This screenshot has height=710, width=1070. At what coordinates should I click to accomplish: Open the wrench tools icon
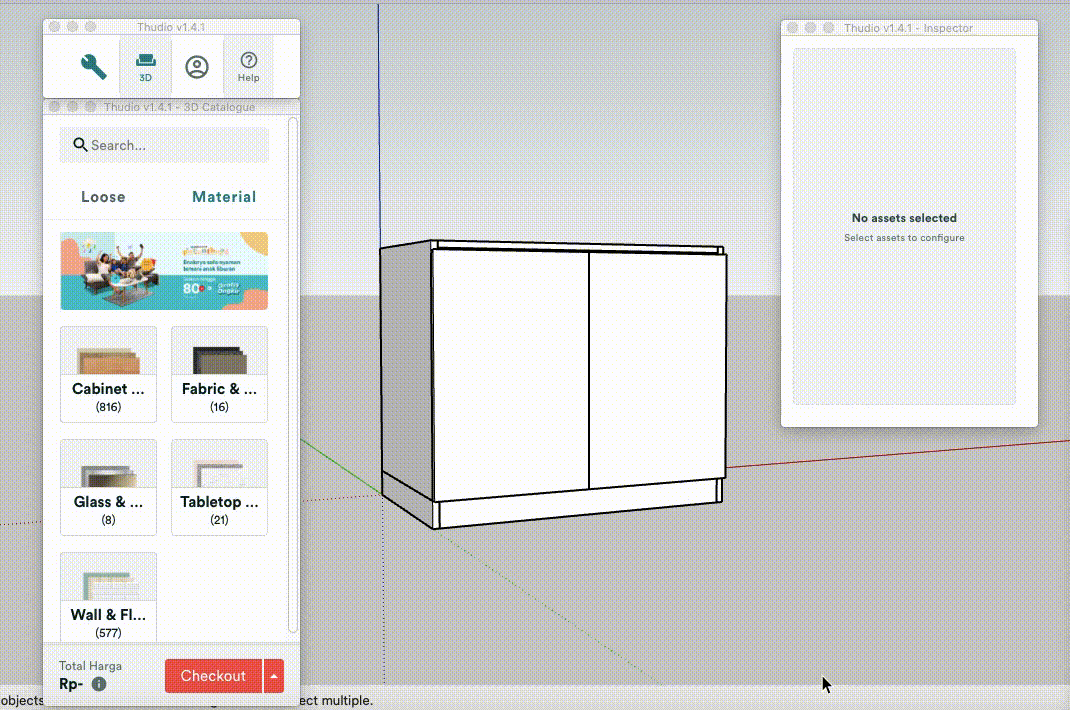[x=93, y=67]
